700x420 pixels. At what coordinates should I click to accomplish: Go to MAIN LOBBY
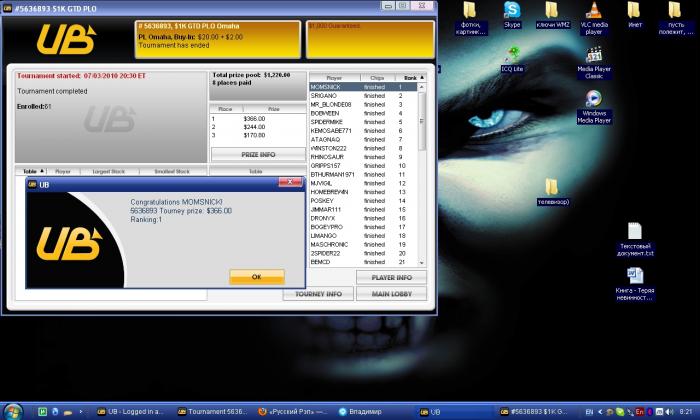point(392,294)
